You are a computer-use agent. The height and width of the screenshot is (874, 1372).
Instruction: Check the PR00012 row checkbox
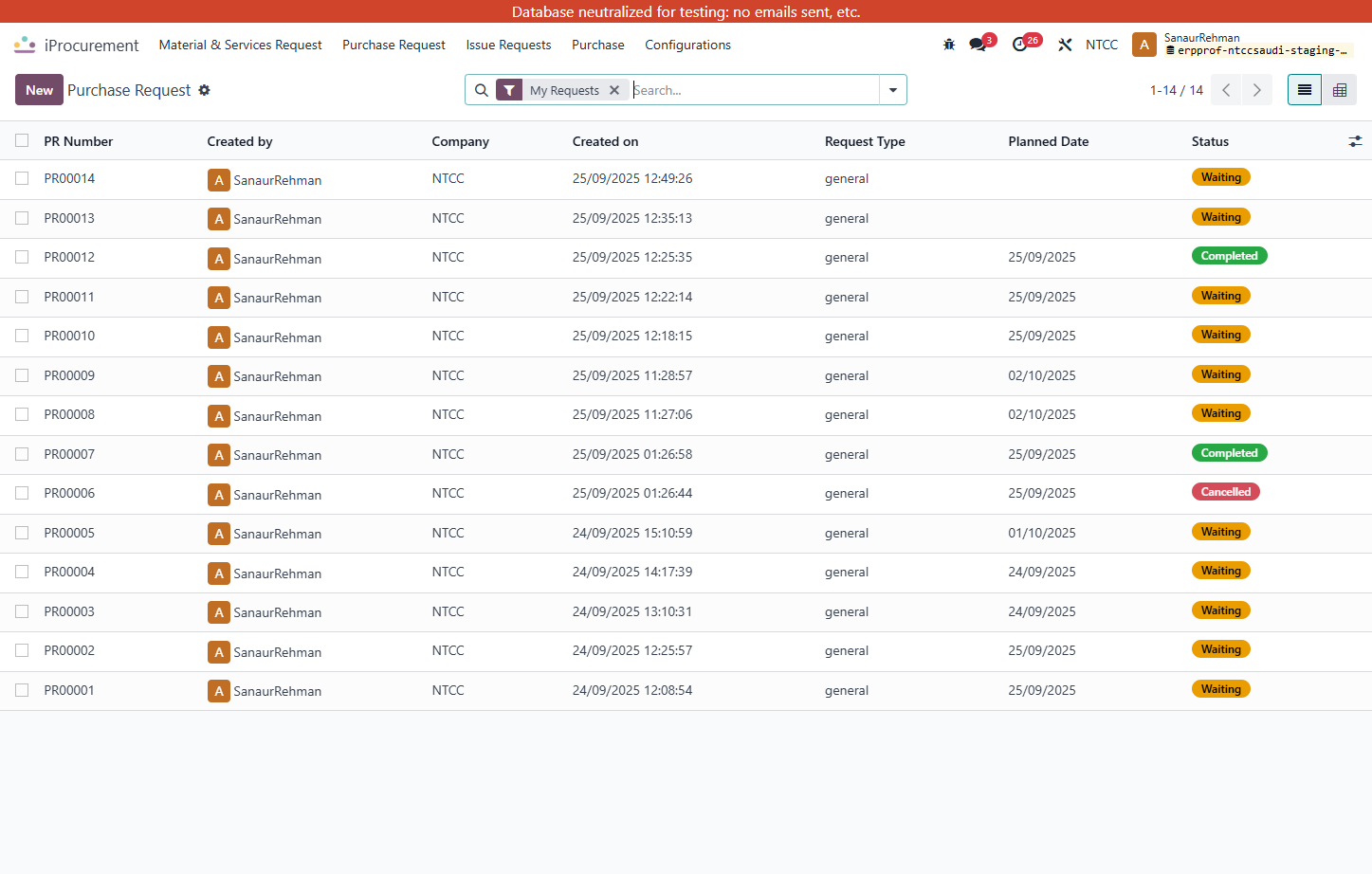click(22, 257)
